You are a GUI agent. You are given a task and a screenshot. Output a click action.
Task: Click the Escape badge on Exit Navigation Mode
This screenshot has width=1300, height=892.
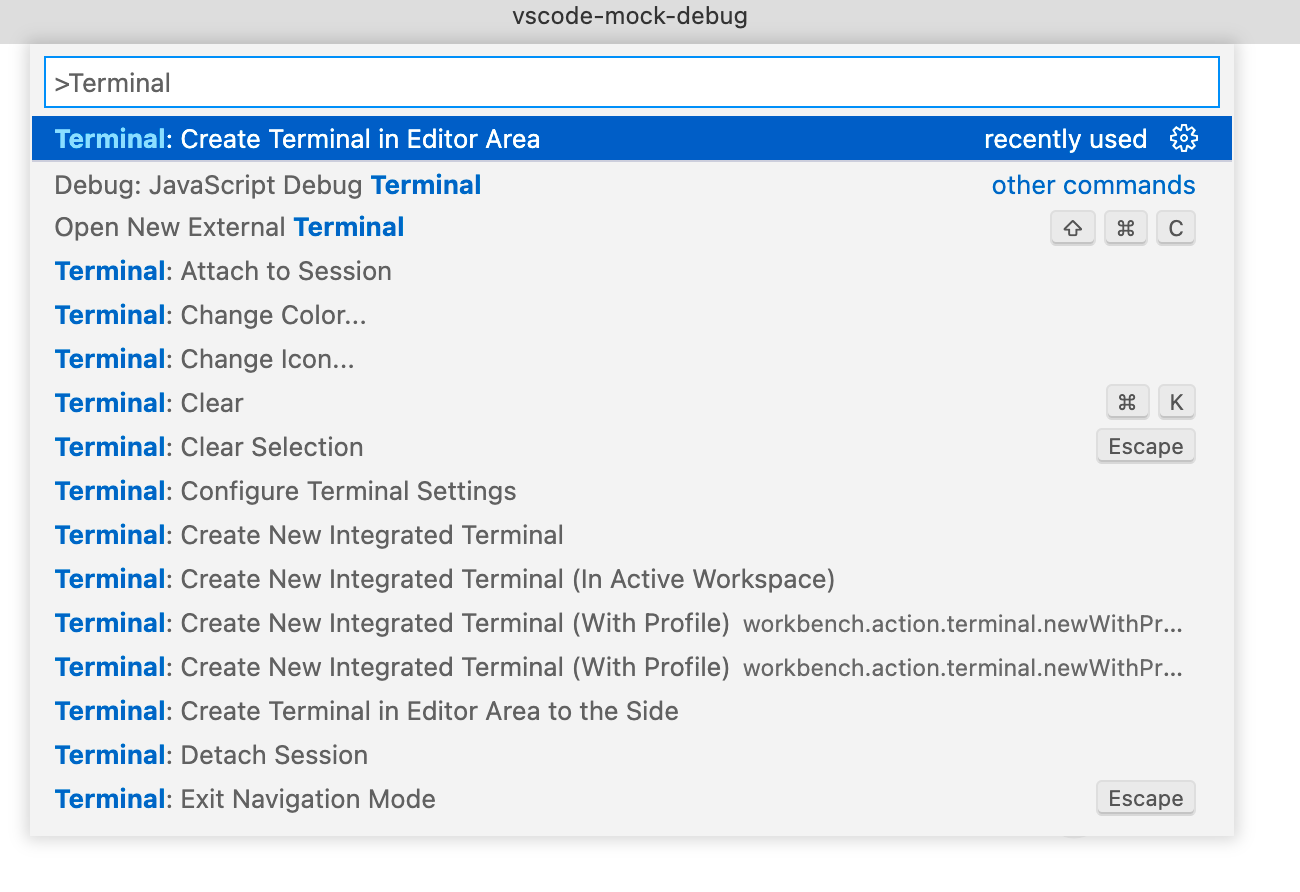coord(1145,798)
